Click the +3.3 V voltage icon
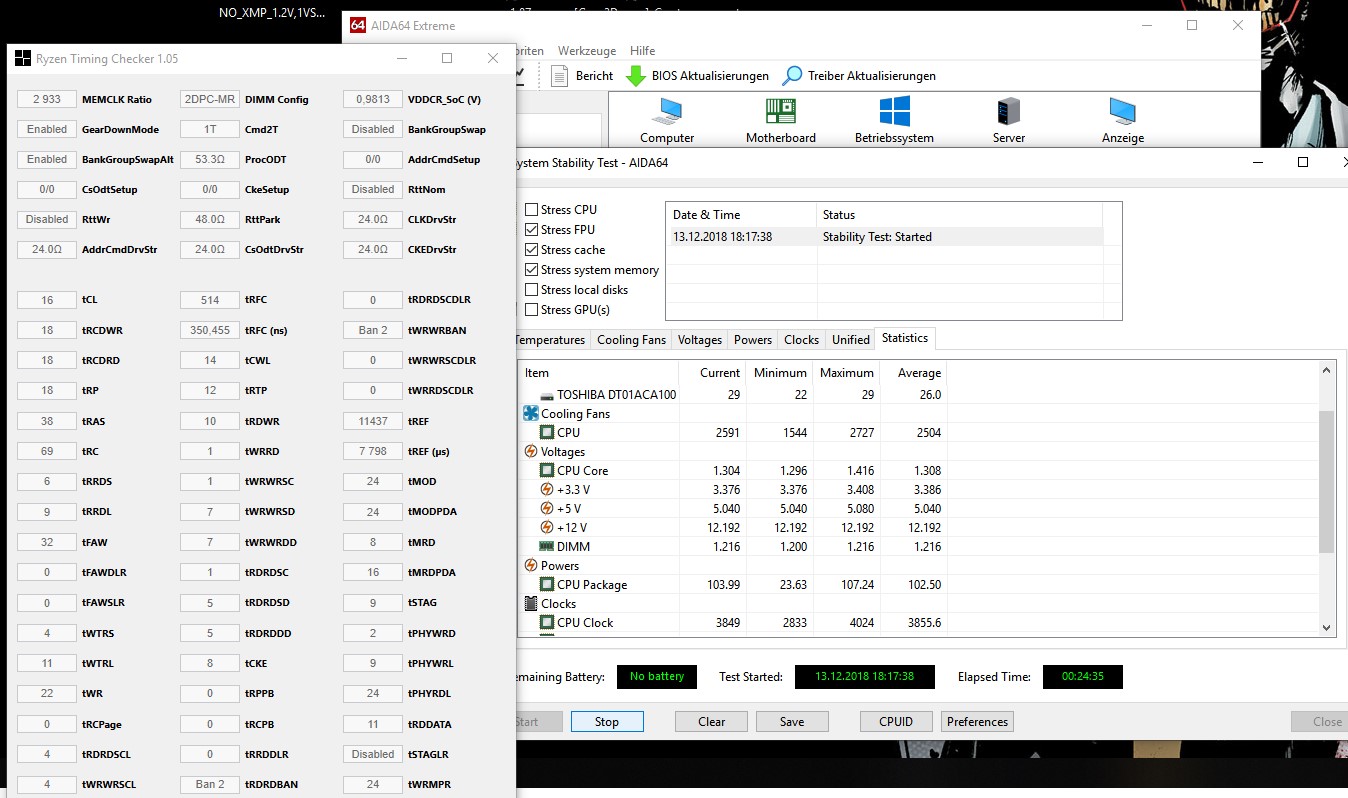 click(x=547, y=489)
